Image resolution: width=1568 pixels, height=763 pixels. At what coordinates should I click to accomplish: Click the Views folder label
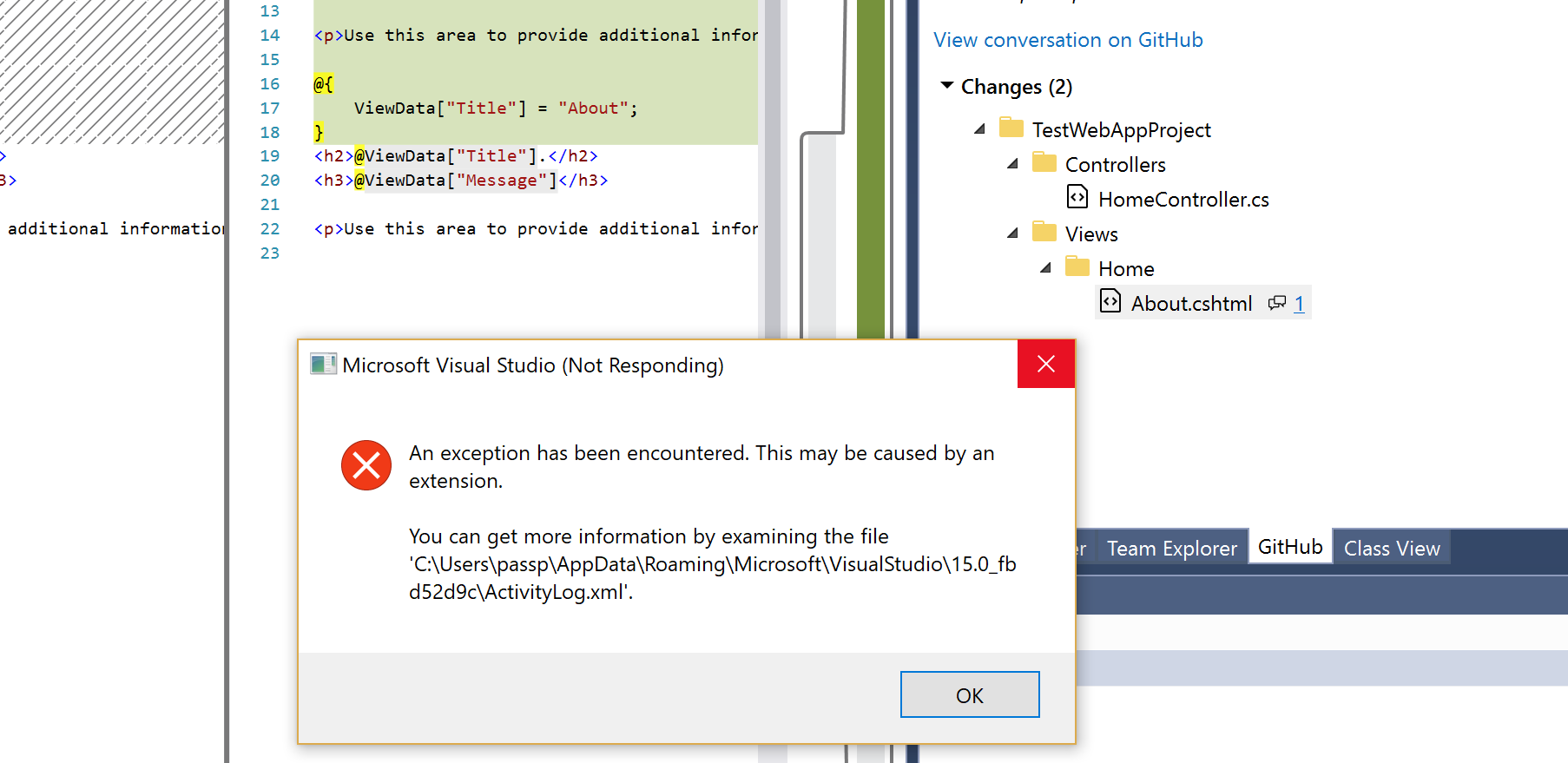pos(1091,234)
